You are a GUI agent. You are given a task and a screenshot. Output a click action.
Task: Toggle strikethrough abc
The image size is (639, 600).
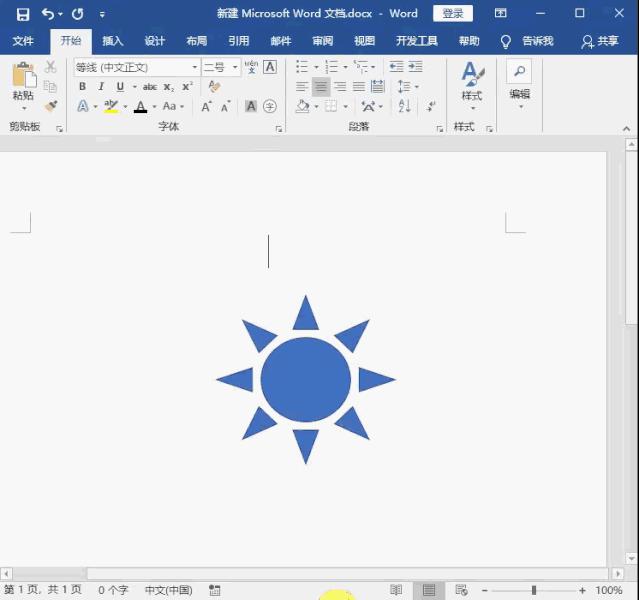coord(150,87)
